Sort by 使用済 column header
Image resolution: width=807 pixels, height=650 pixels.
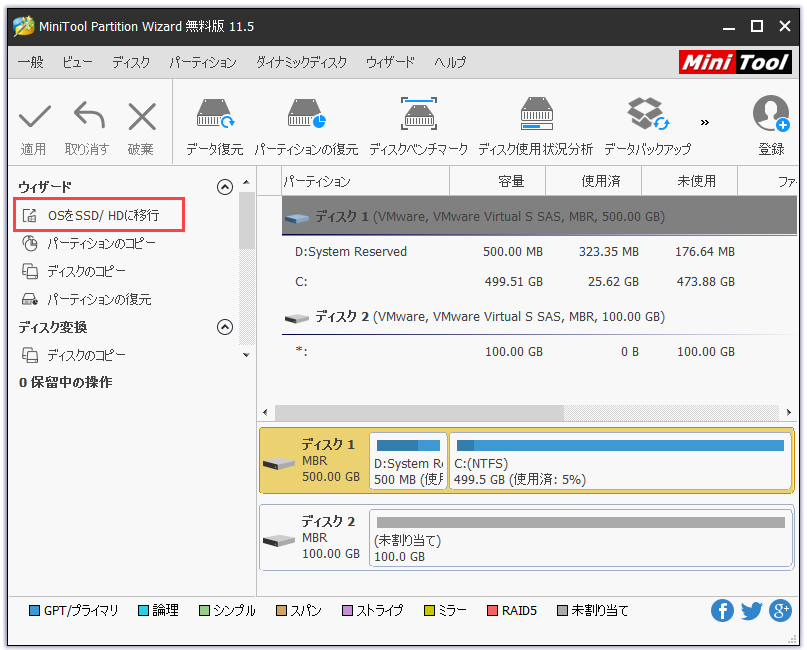[x=593, y=181]
